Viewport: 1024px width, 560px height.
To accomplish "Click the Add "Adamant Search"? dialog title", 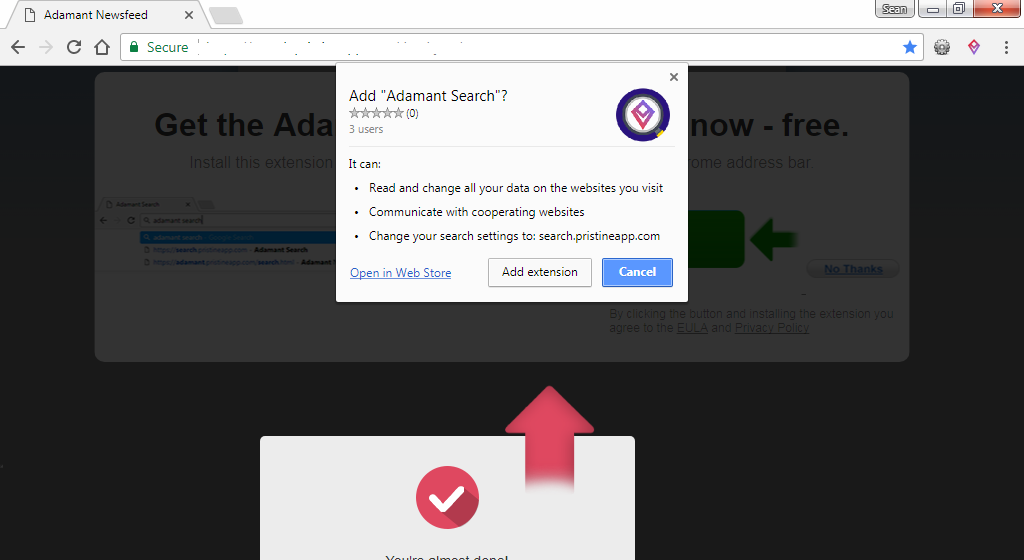I will point(428,96).
